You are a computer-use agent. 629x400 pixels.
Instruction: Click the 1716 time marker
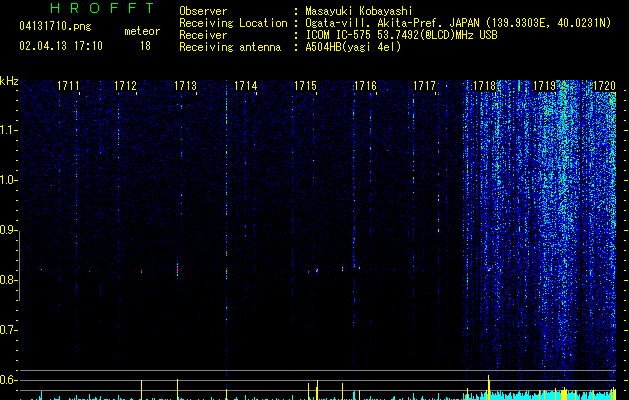click(x=365, y=86)
